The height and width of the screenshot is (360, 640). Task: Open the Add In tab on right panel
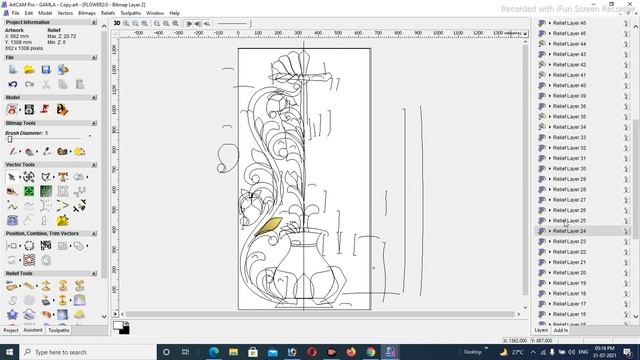tap(561, 330)
